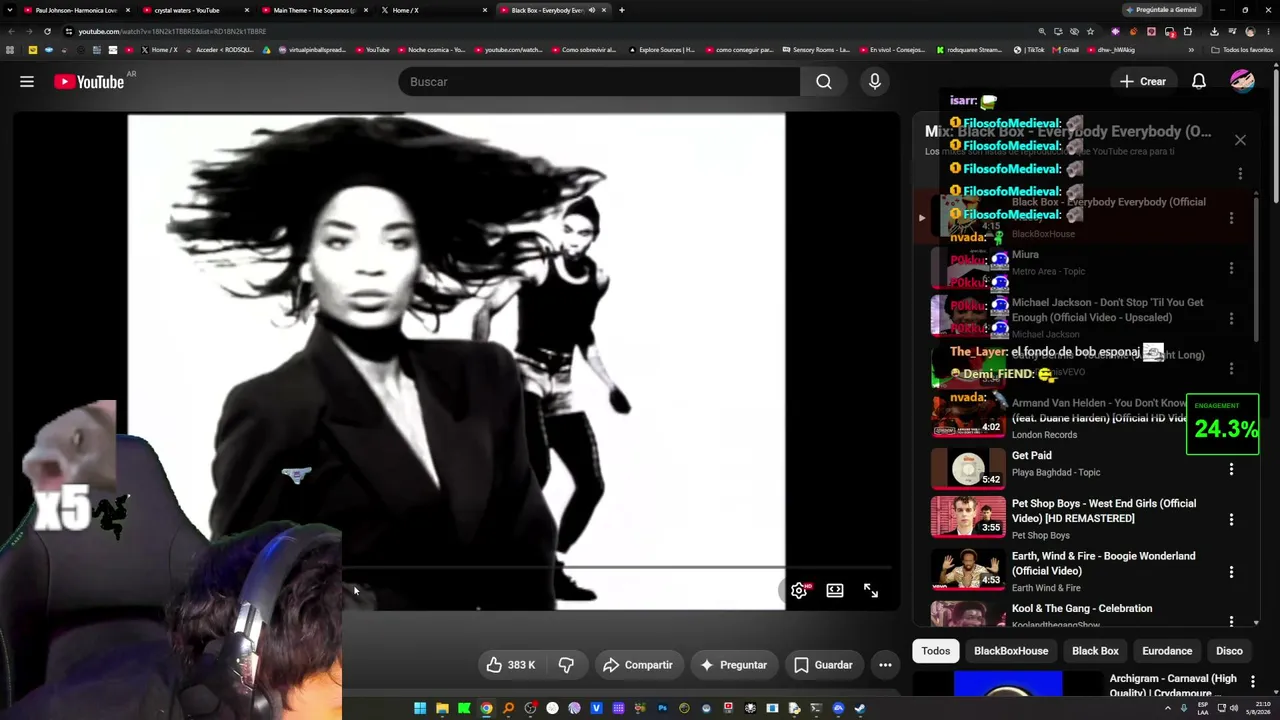Open Photoshop from the taskbar
The width and height of the screenshot is (1280, 720).
(662, 709)
